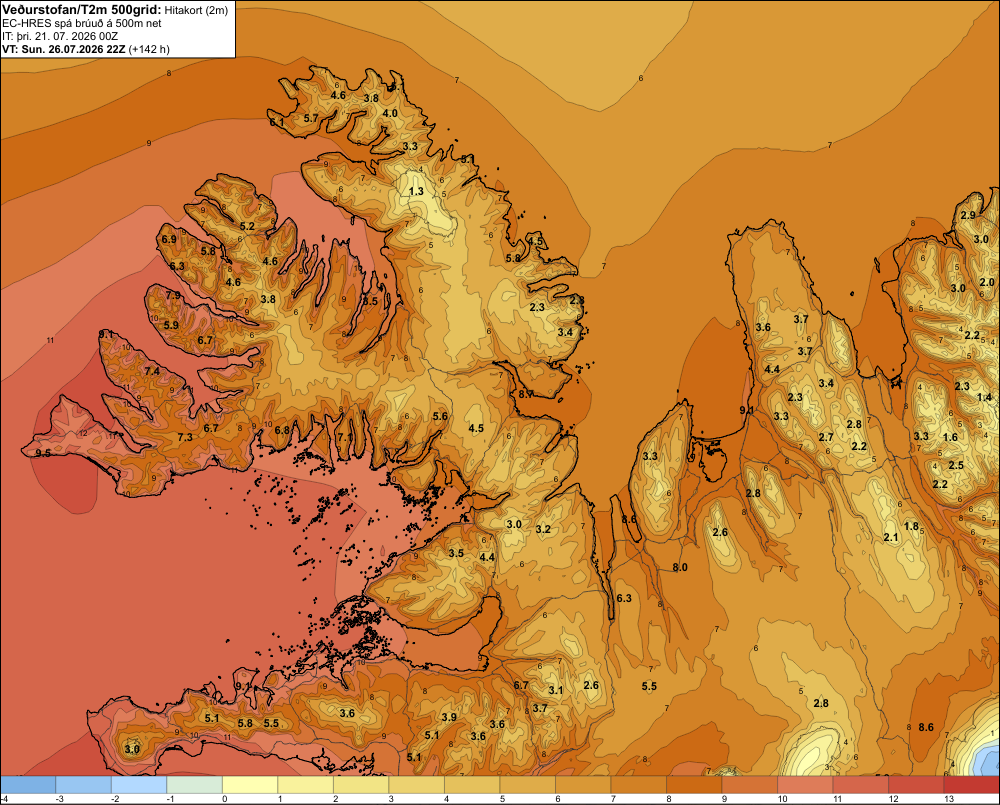The width and height of the screenshot is (1000, 805).
Task: Click the '5.9' temperature value
Action: coord(172,325)
